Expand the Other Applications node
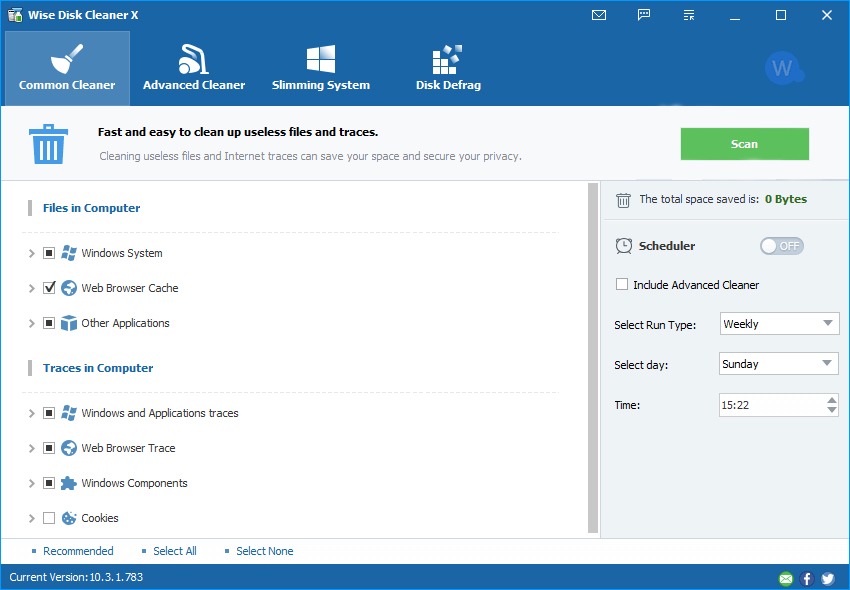 31,323
